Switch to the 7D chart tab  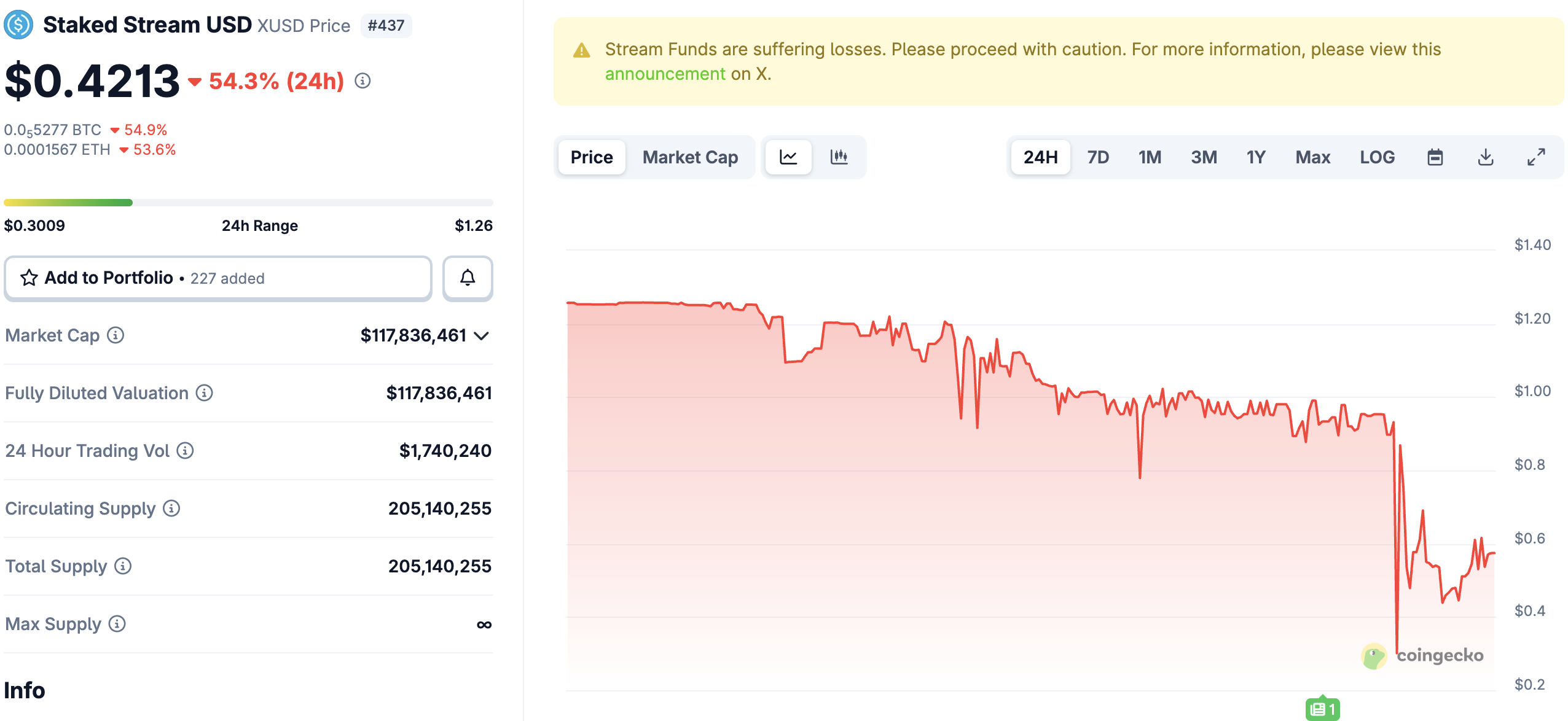tap(1097, 157)
